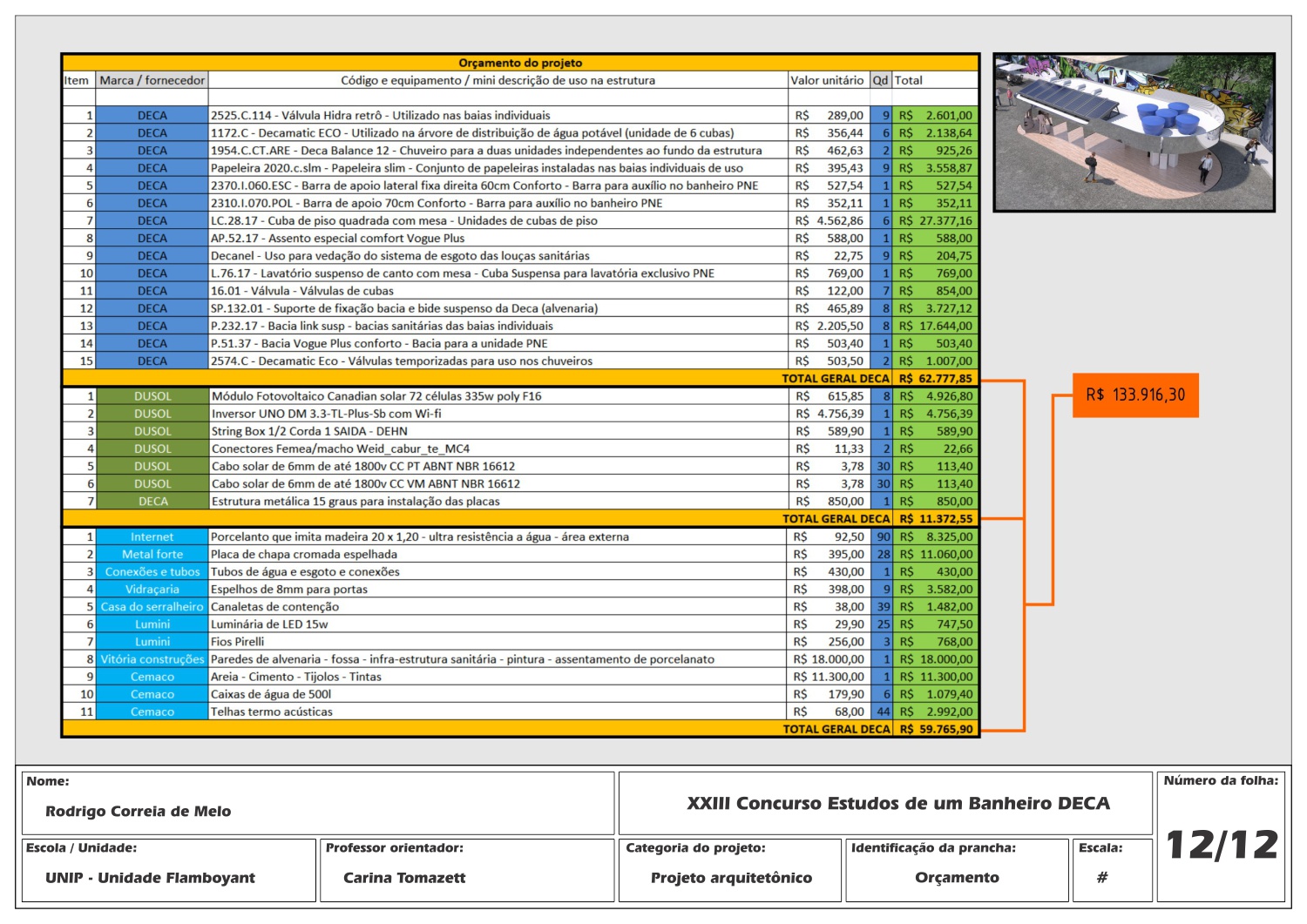Select the 'String Box 1/2 Corda 1 SAIDA' cell
1307x924 pixels.
[498, 431]
